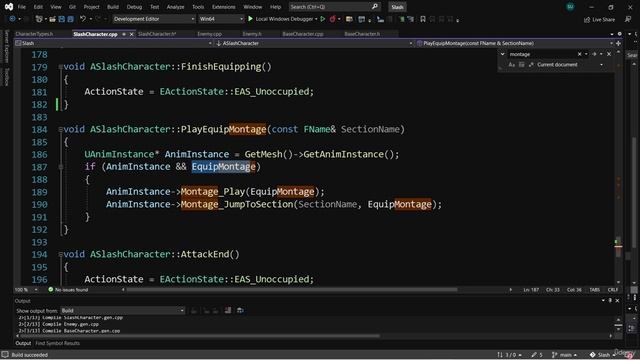Open the Debug menu
The height and width of the screenshot is (360, 640).
pos(134,7)
